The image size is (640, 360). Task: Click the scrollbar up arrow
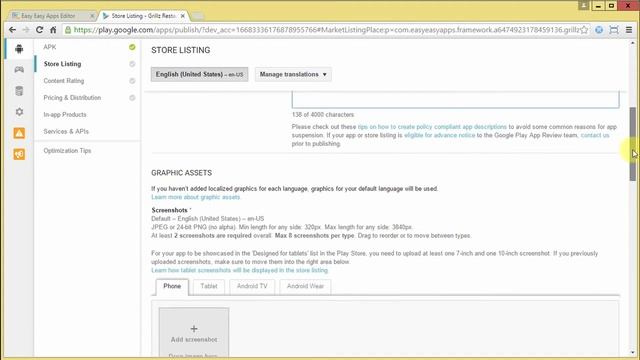coord(633,43)
